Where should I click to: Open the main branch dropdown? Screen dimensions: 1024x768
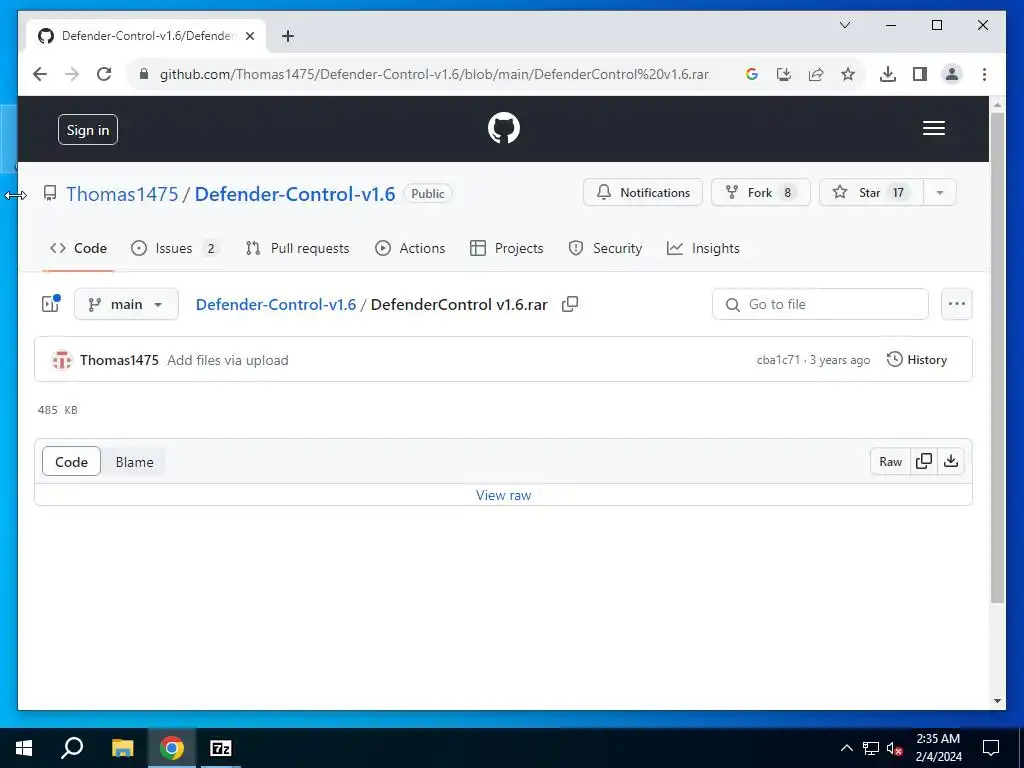tap(126, 304)
